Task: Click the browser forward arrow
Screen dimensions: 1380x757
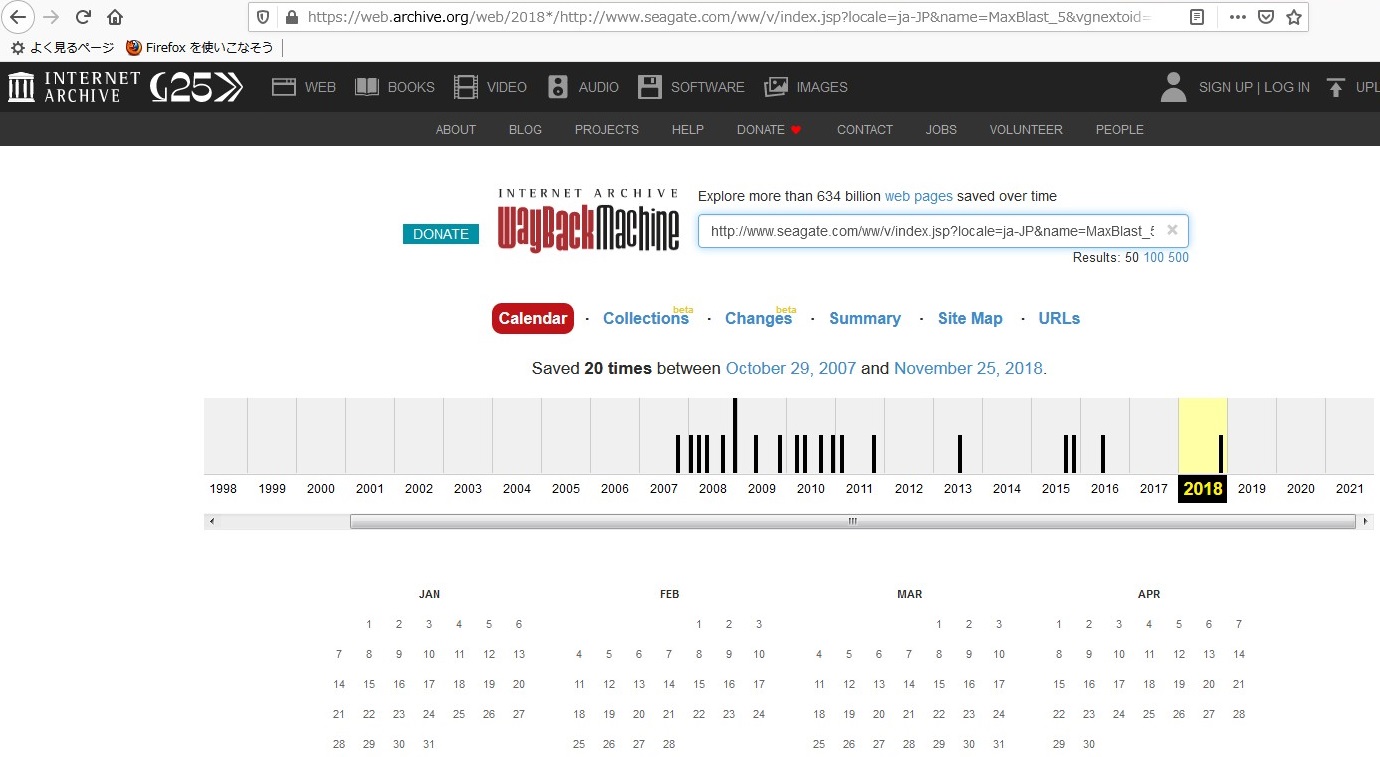Action: [x=51, y=17]
